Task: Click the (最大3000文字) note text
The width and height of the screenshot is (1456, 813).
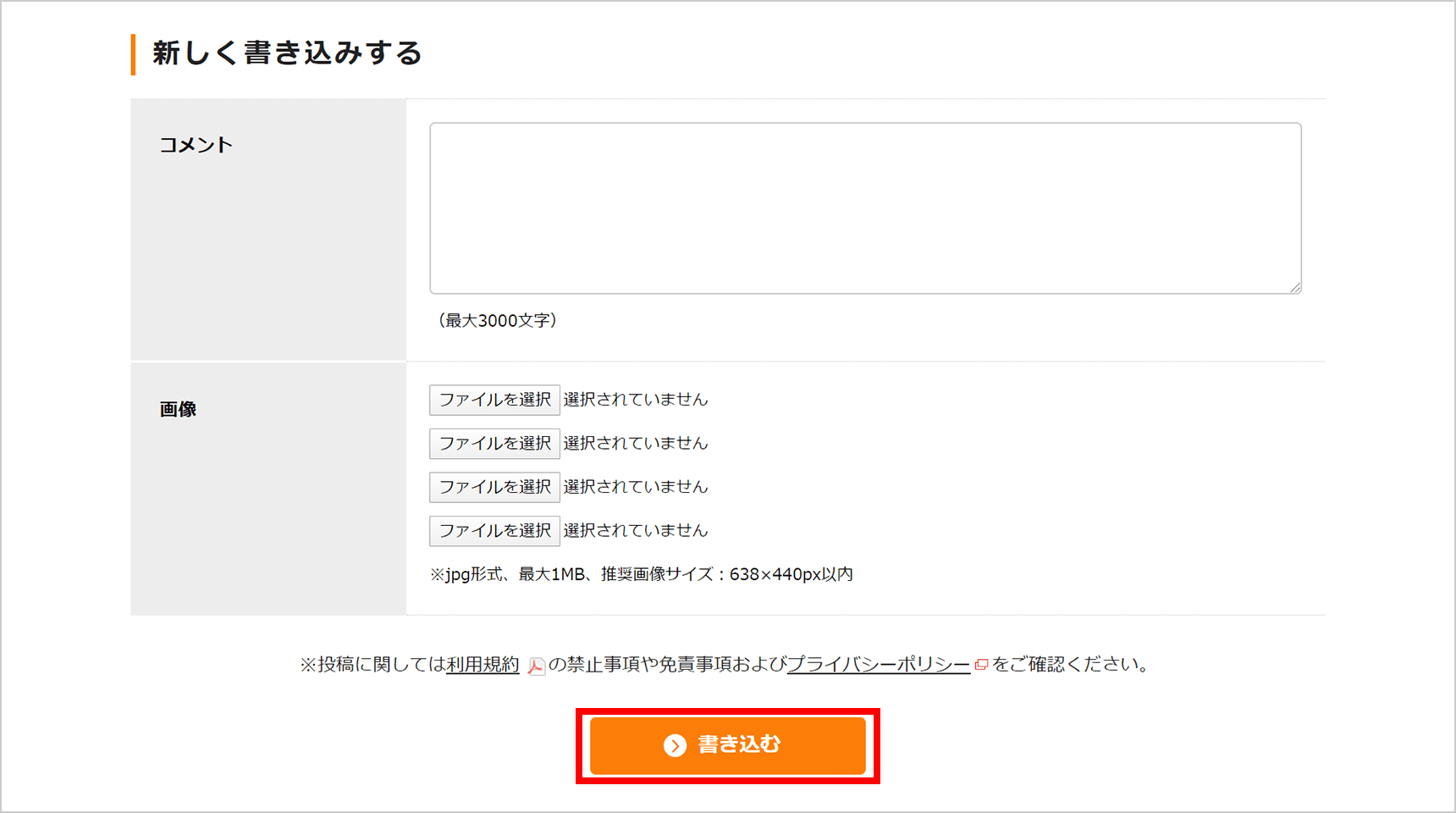Action: 497,320
